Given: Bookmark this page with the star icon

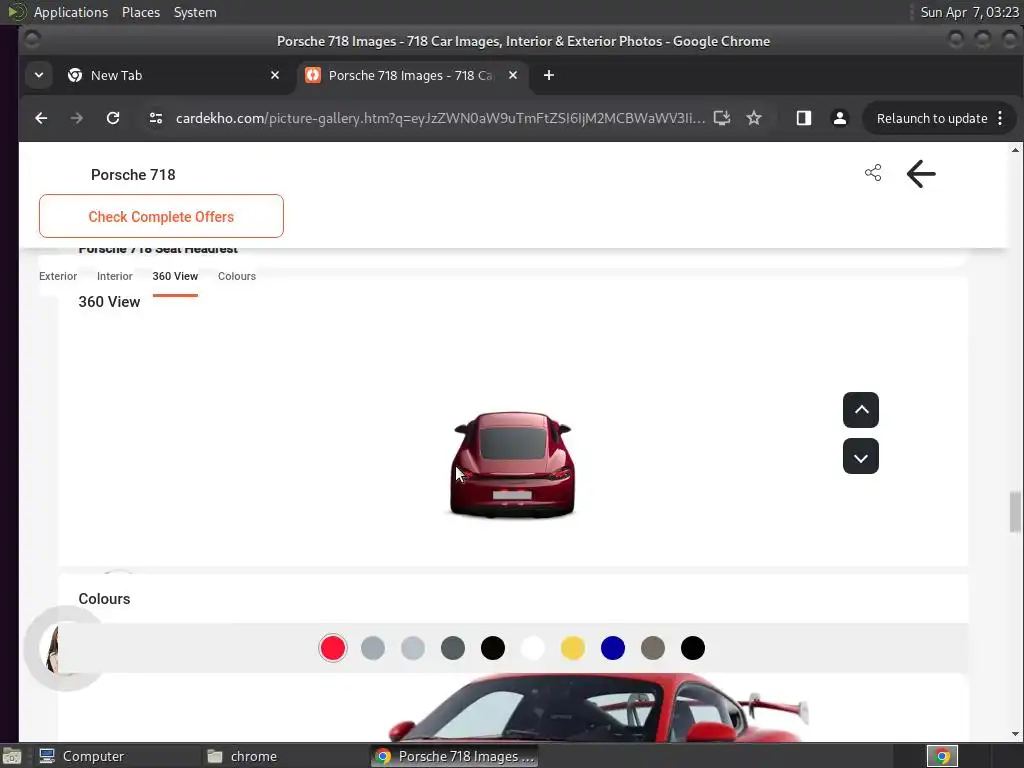Looking at the screenshot, I should 754,118.
